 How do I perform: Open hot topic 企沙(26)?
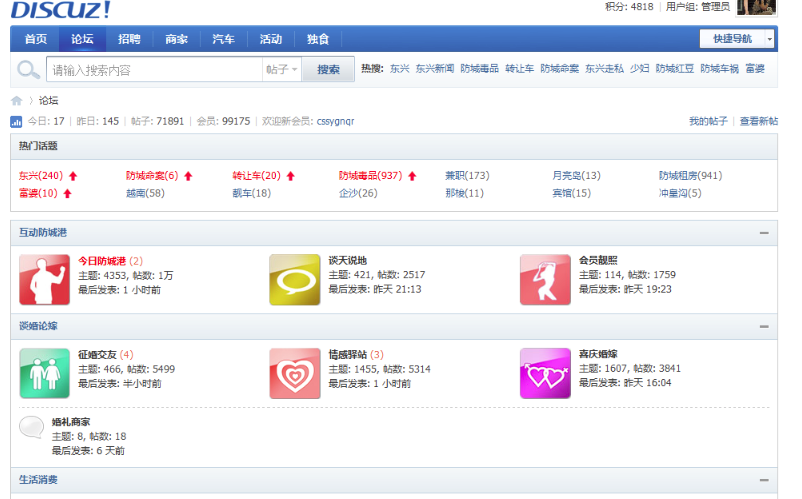[358, 193]
